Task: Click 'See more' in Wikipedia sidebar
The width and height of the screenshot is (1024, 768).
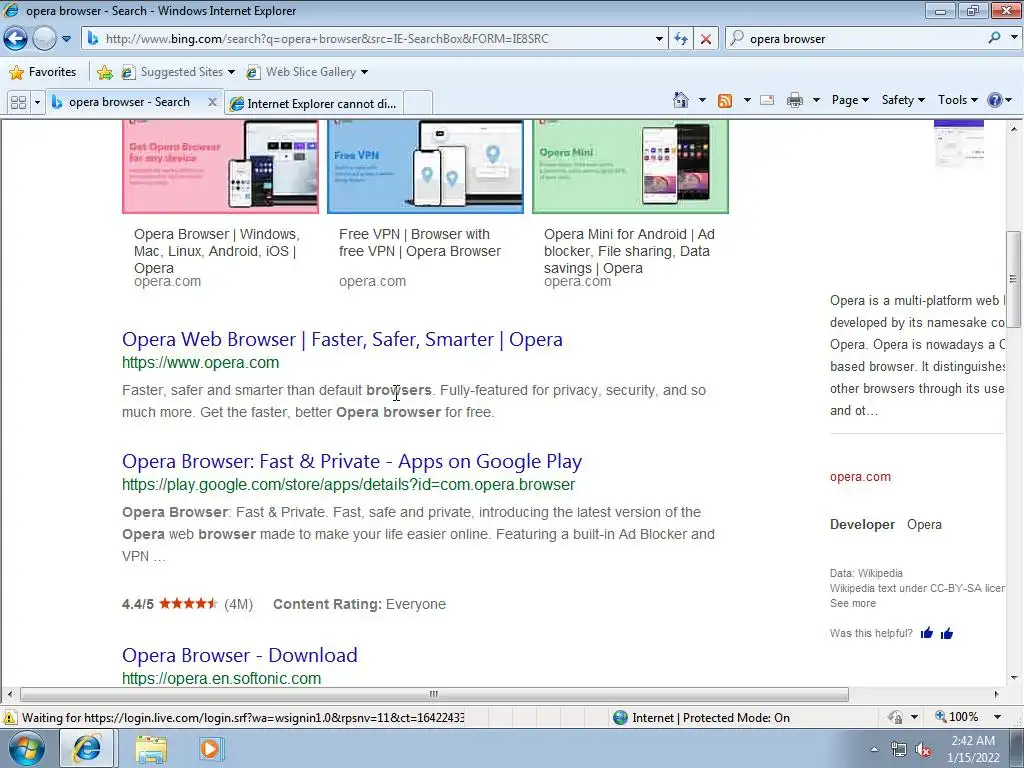Action: pyautogui.click(x=852, y=603)
